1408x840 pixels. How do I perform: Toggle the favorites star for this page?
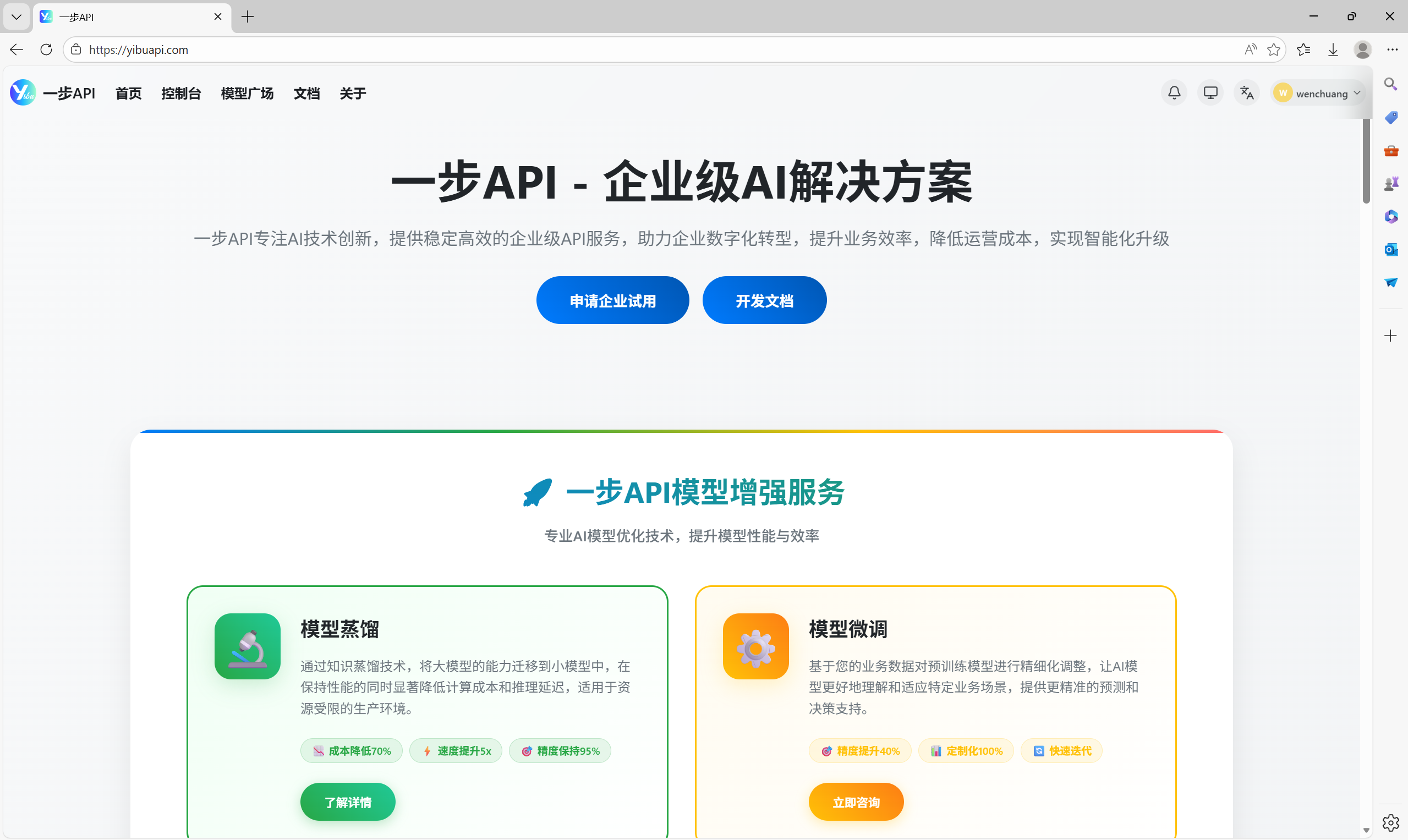coord(1274,50)
